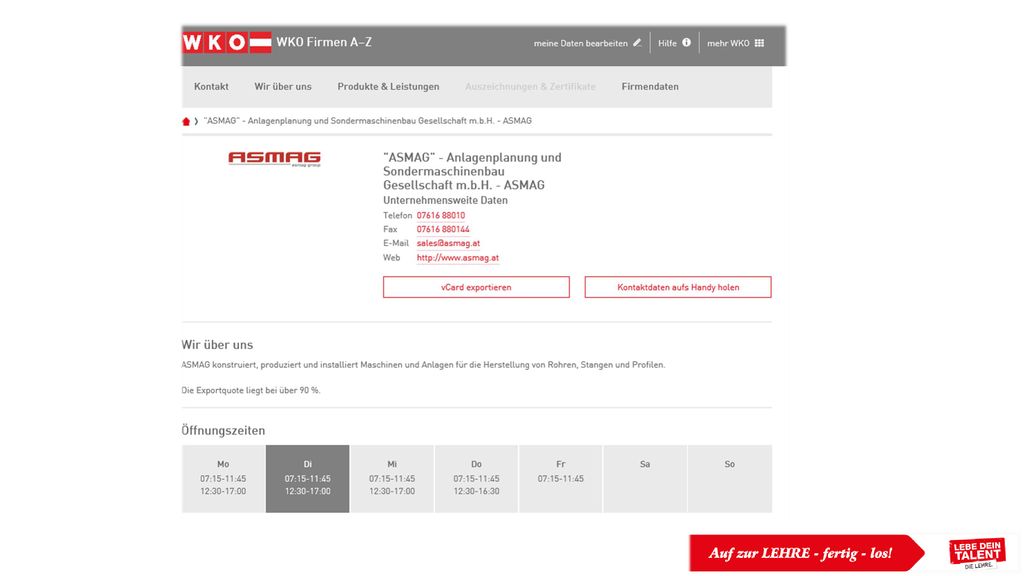The height and width of the screenshot is (576, 1024).
Task: Click the Öffnungszeiten heading
Action: (x=223, y=430)
